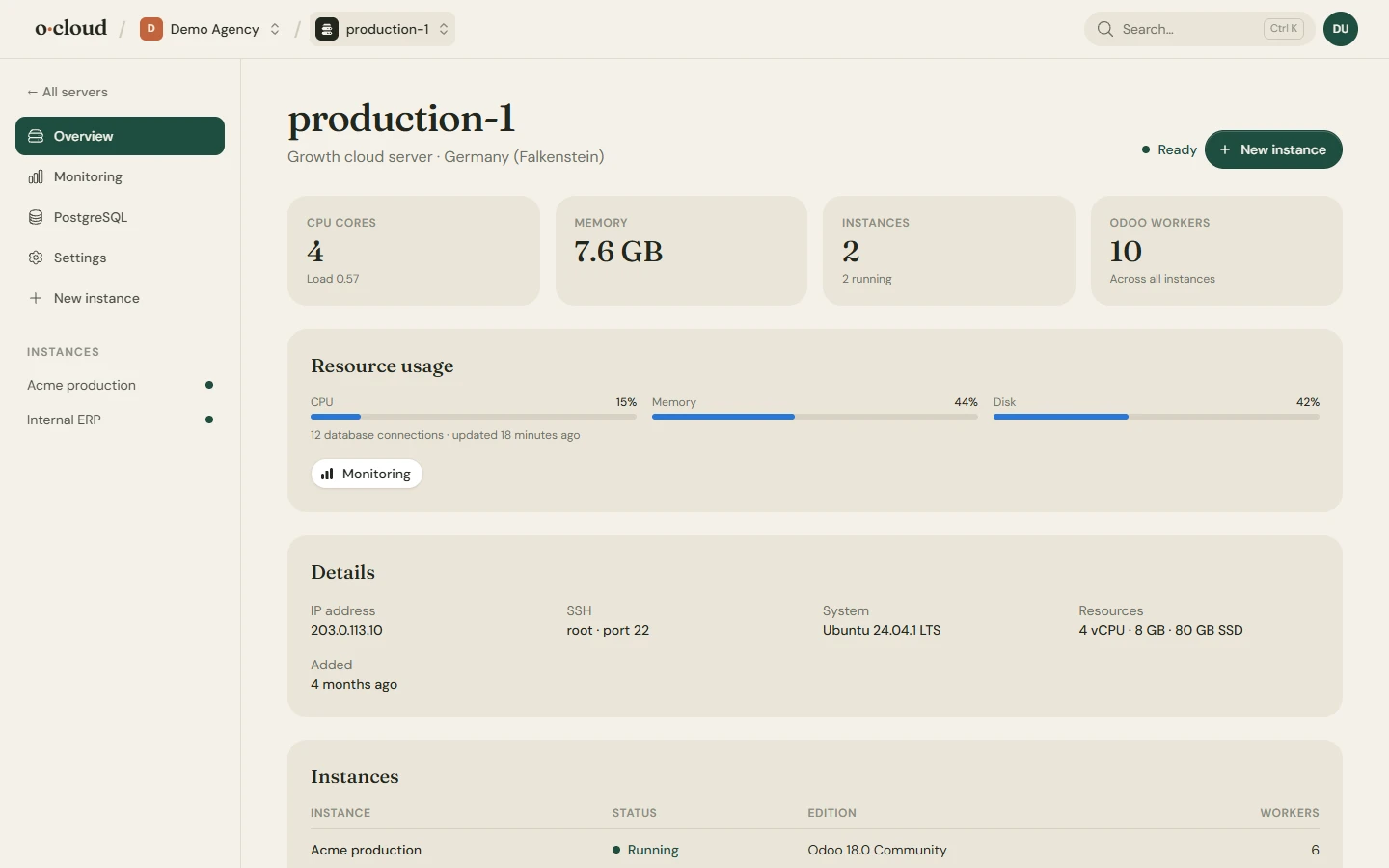Click the Internal ERP status dot in sidebar
Viewport: 1389px width, 868px height.
[x=209, y=420]
